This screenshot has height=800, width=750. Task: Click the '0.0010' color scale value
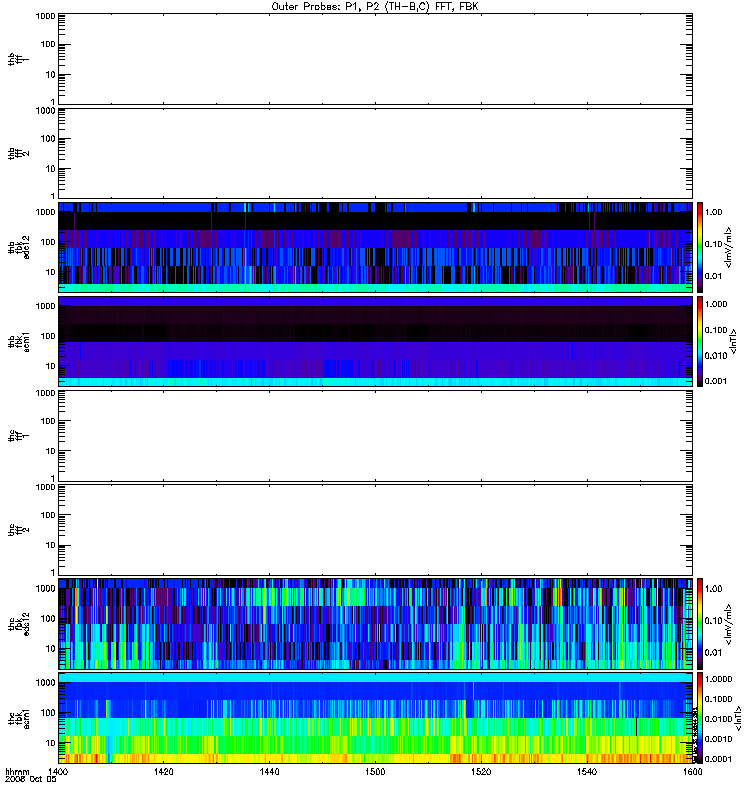(x=718, y=739)
